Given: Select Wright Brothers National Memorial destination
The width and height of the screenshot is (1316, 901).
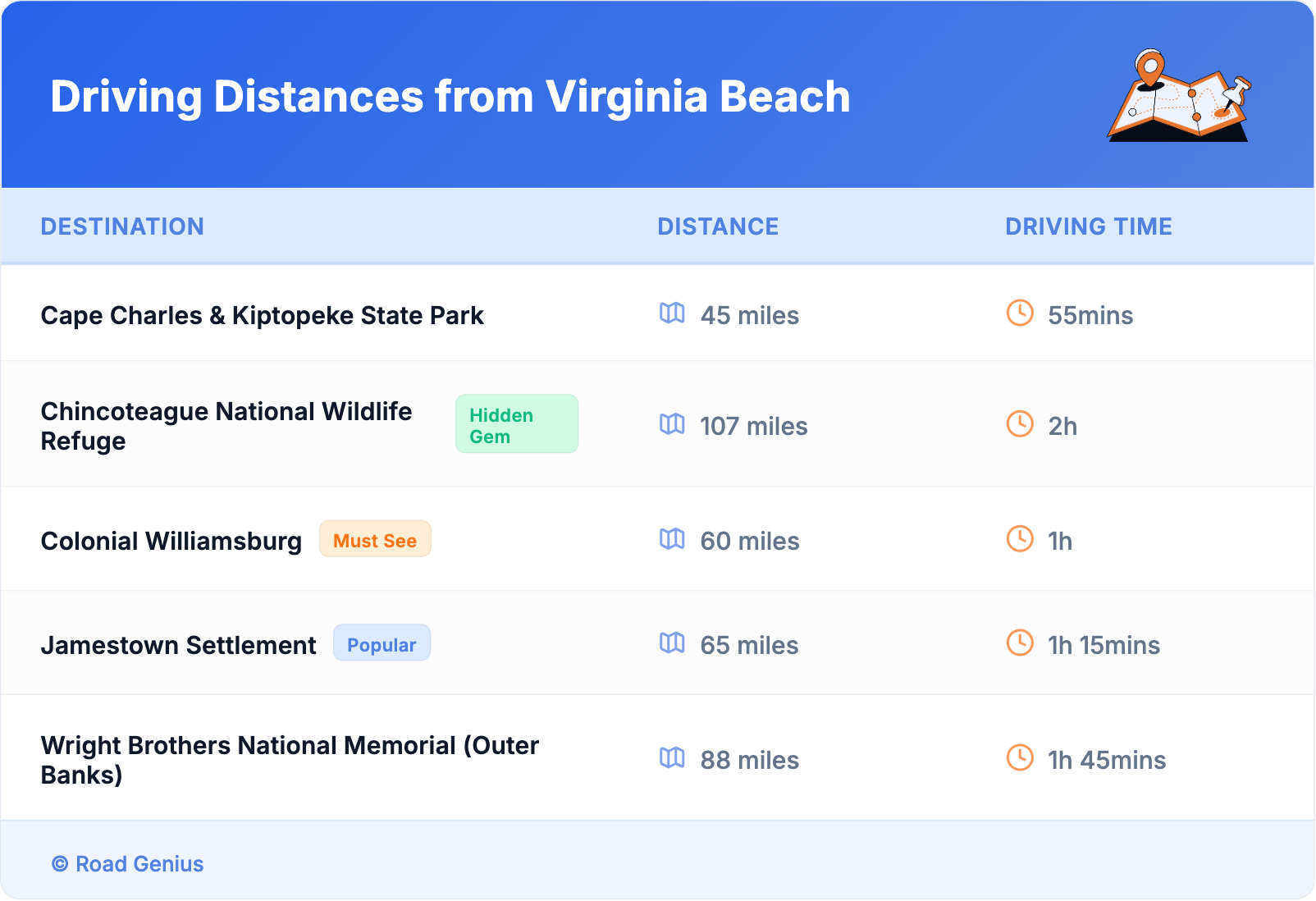Looking at the screenshot, I should (290, 760).
